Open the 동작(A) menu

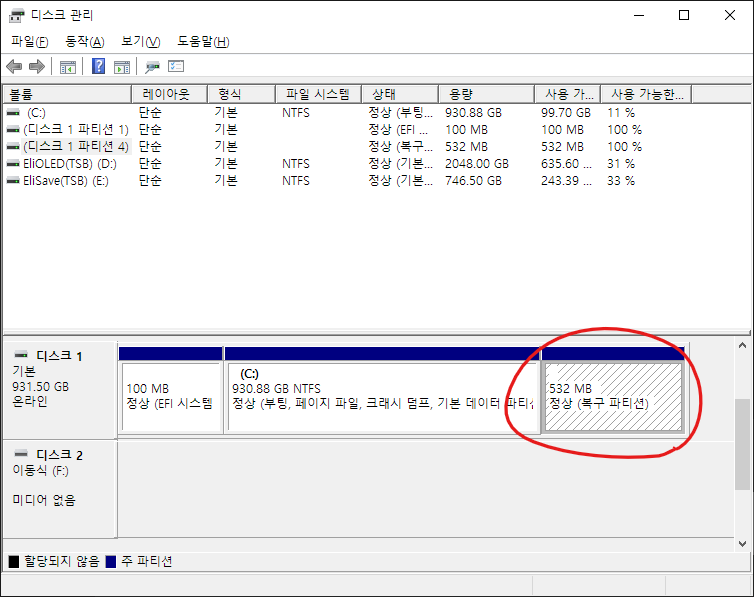(85, 42)
